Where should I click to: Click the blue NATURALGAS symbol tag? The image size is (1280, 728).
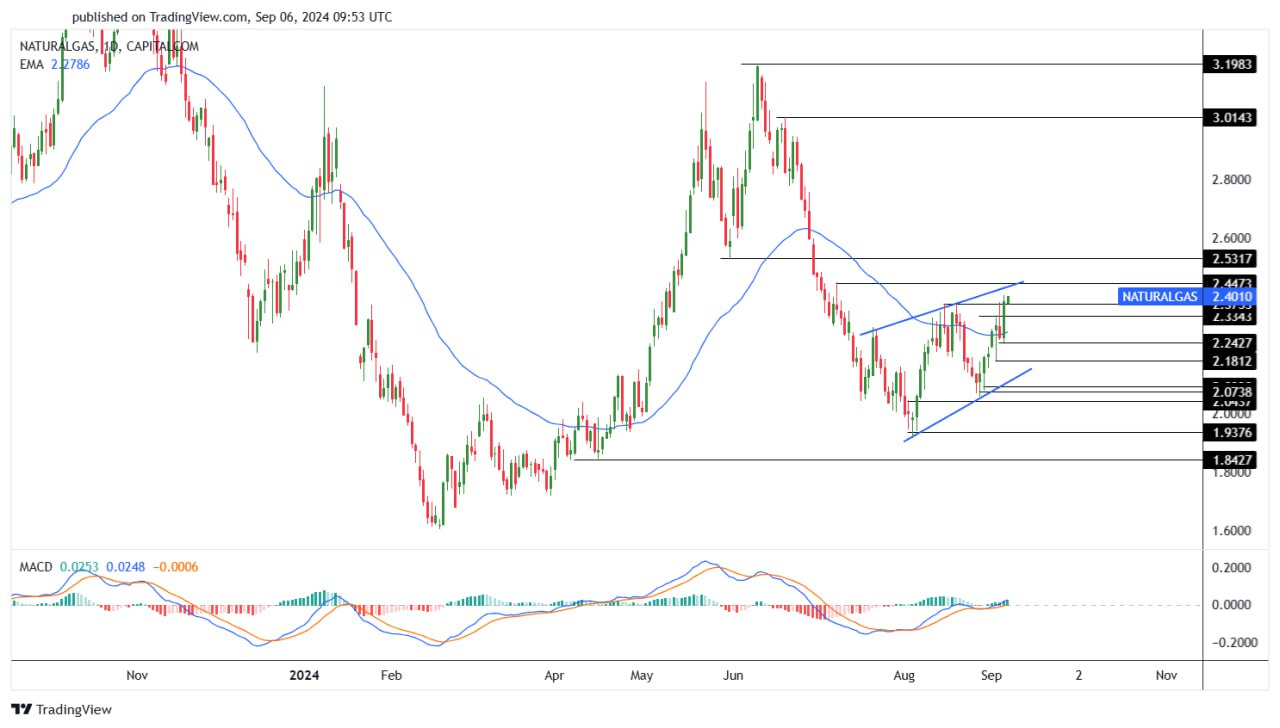[x=1159, y=296]
